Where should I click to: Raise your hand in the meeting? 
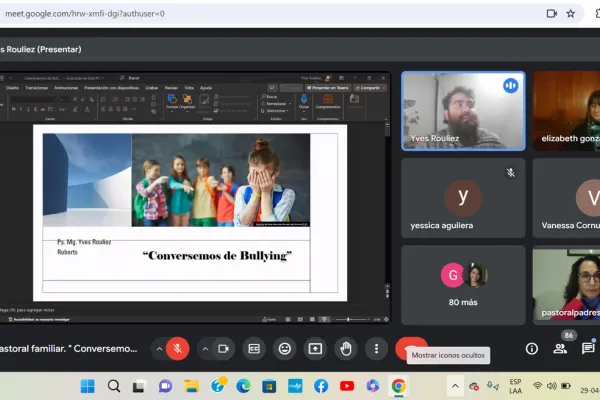pos(346,349)
